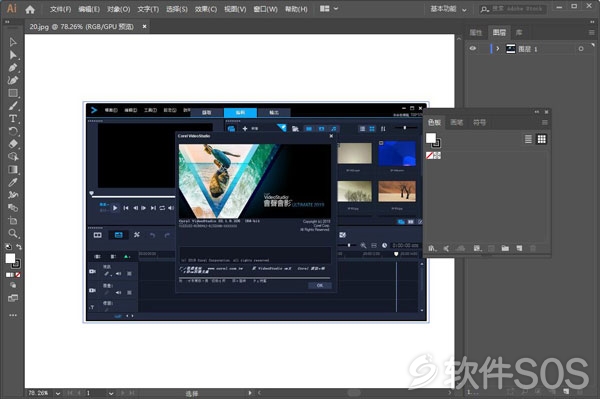
Task: Switch to the 画笔 tab
Action: [457, 122]
